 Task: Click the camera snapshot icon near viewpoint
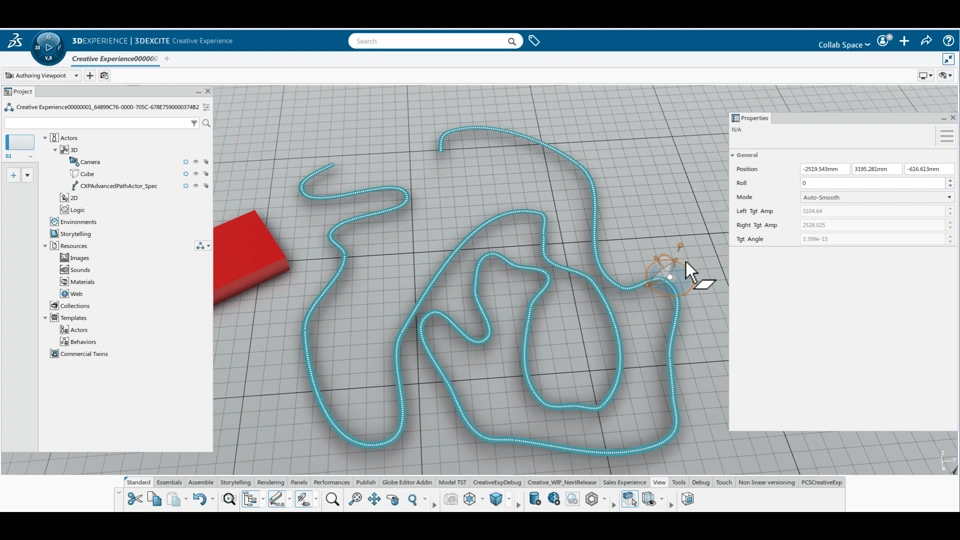[x=104, y=75]
